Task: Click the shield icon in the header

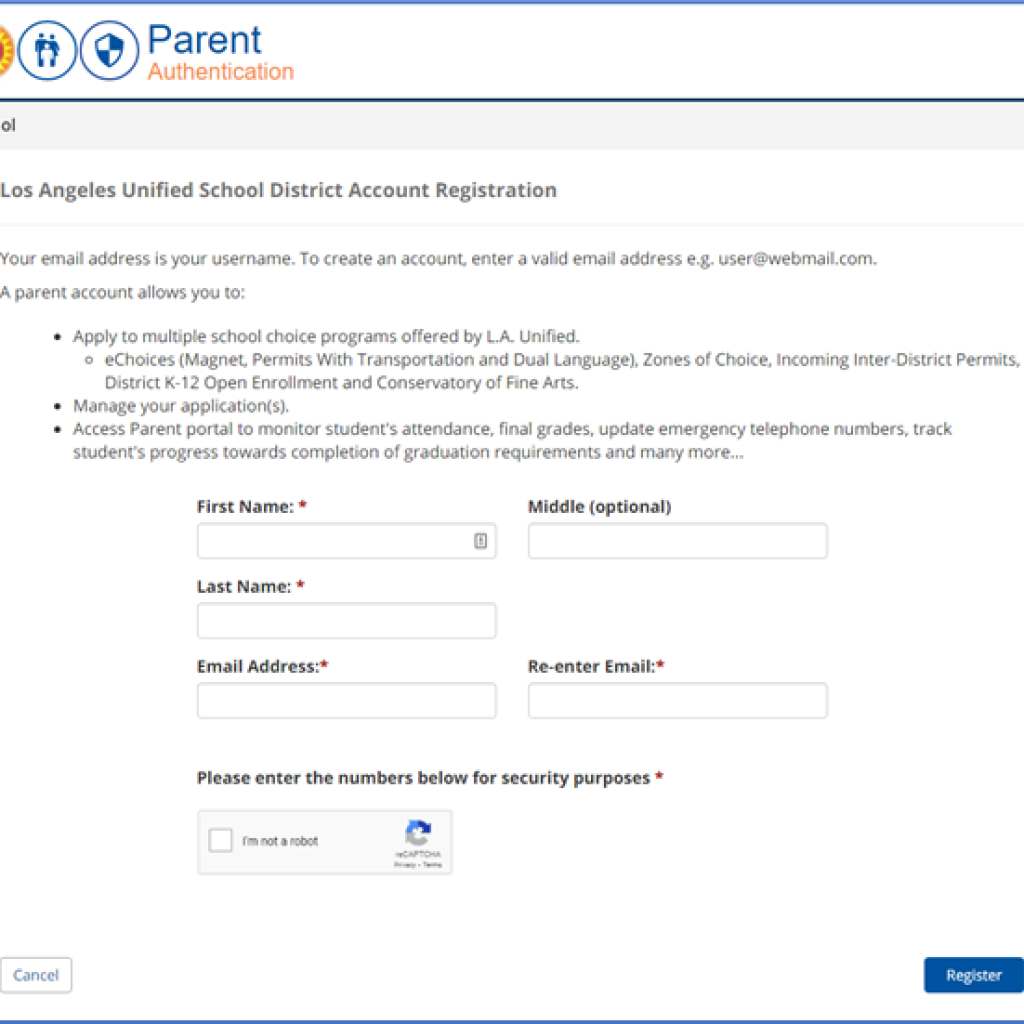Action: point(108,48)
